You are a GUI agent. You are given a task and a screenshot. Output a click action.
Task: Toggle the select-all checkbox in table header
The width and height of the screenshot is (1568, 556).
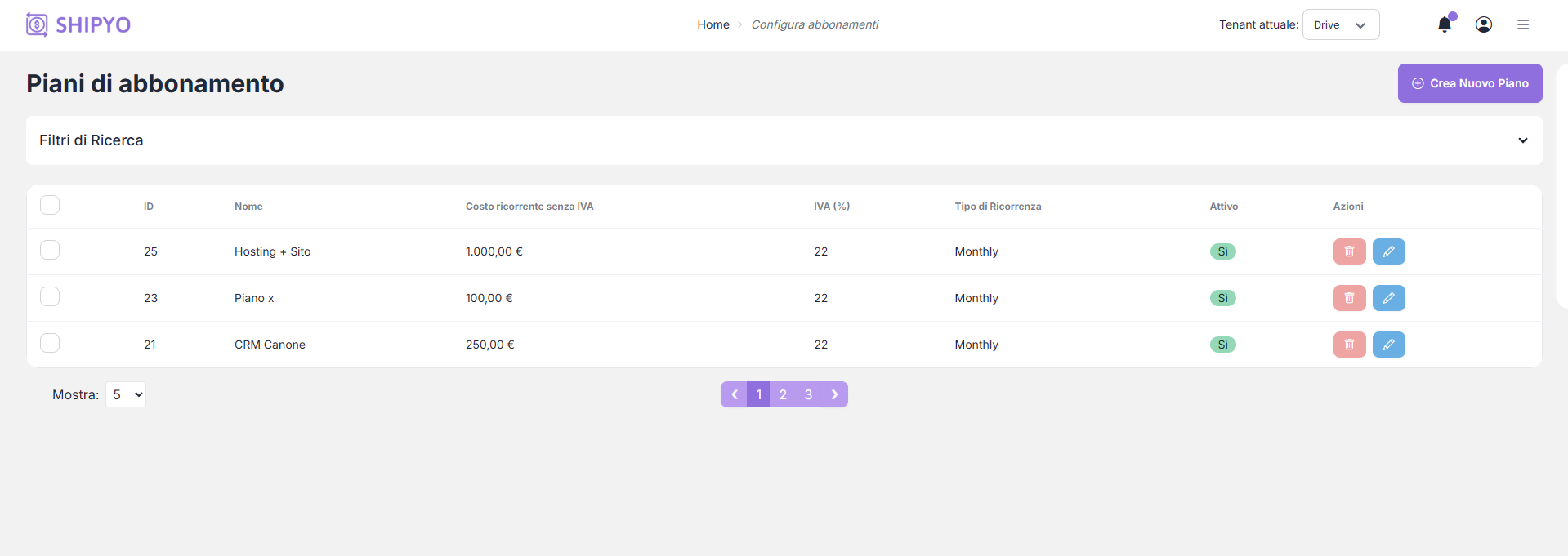50,205
